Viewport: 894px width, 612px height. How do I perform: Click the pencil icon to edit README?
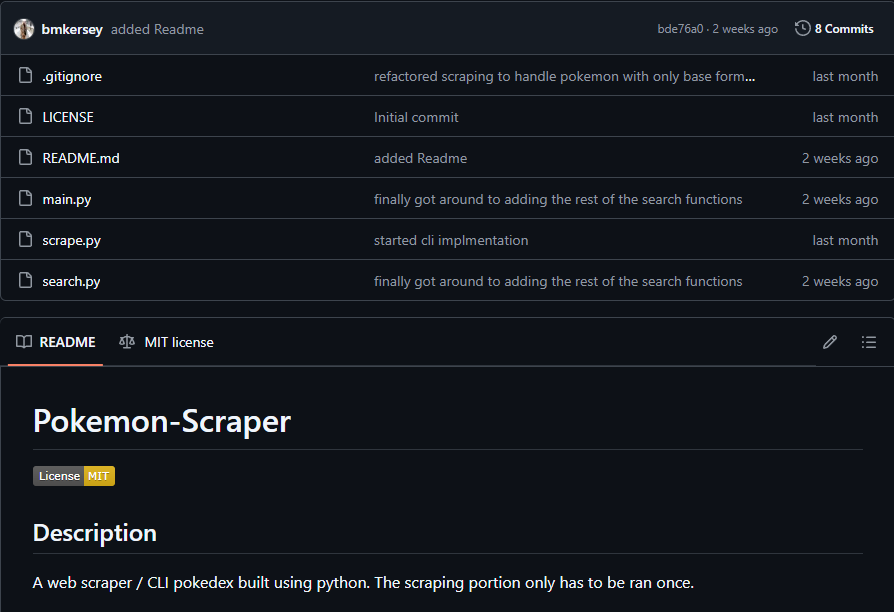(830, 342)
